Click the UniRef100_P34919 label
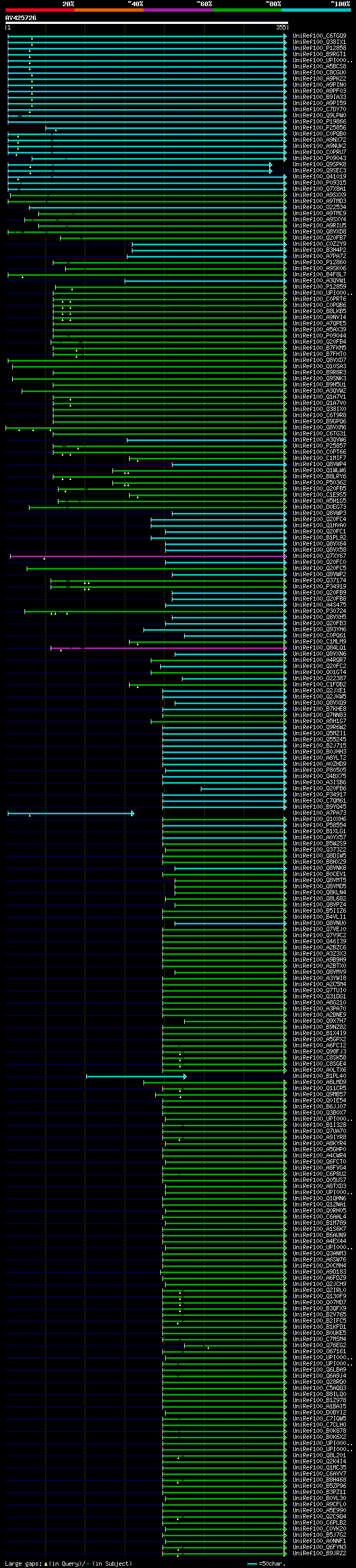 319,586
